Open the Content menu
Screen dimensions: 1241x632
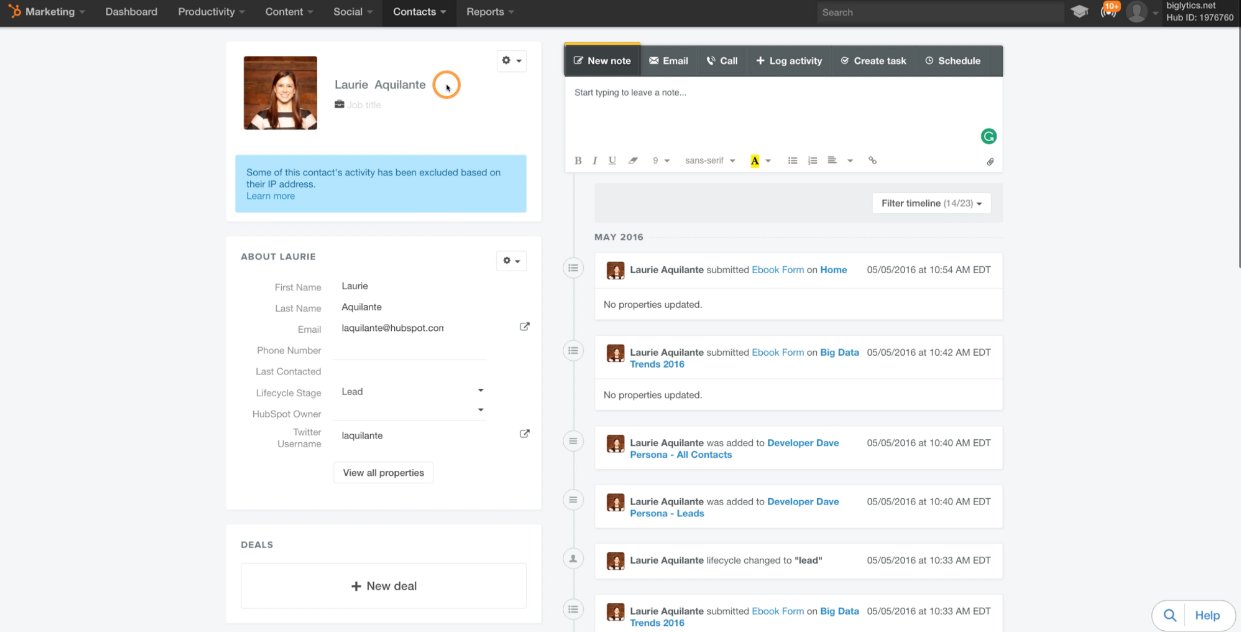pyautogui.click(x=289, y=12)
